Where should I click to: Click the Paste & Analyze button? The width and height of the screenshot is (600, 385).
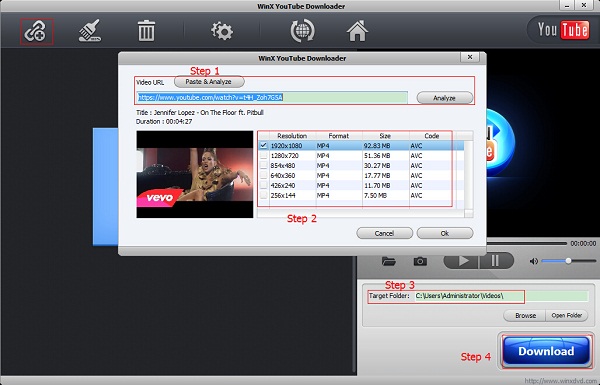click(x=209, y=82)
